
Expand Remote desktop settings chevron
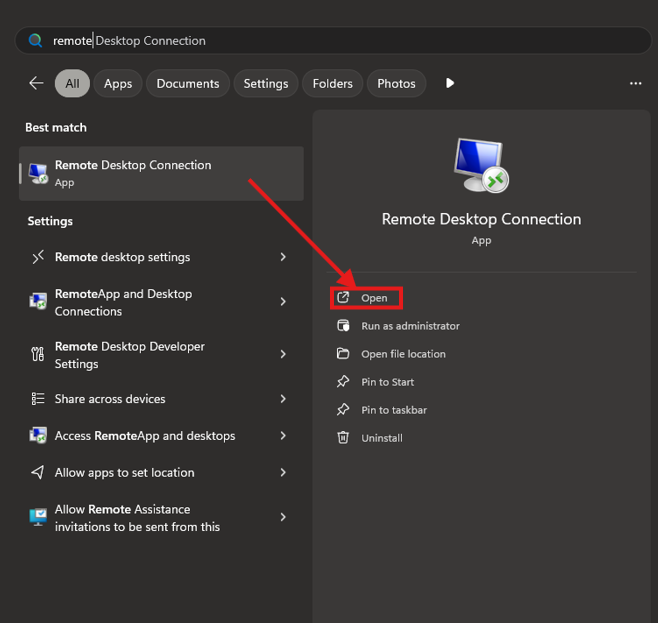(x=283, y=257)
